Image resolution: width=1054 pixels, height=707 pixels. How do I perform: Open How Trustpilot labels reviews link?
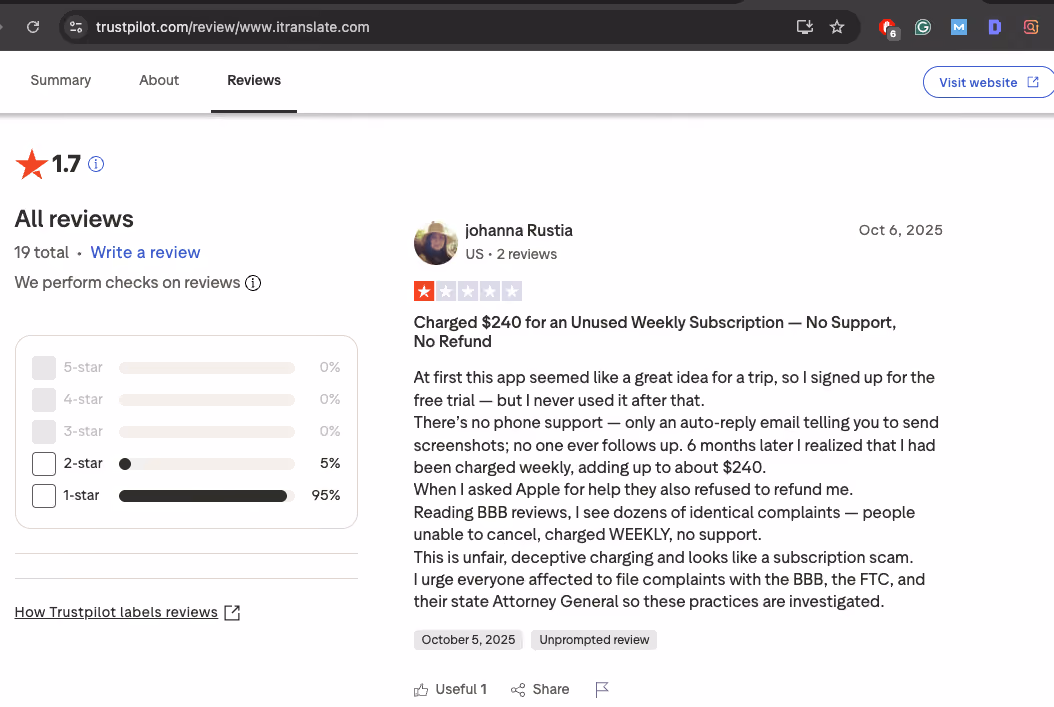point(116,612)
